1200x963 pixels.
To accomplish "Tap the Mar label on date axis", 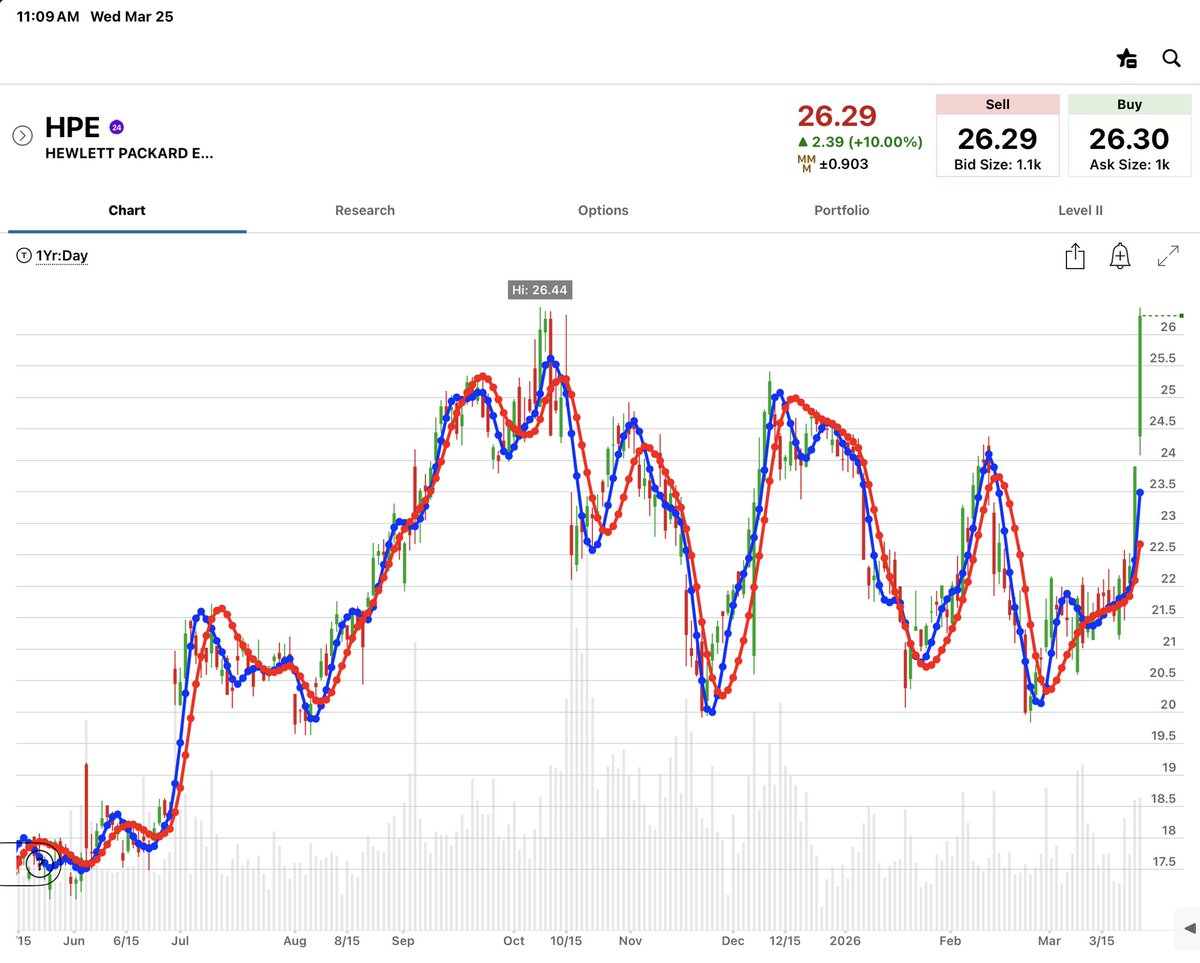I will 1048,941.
